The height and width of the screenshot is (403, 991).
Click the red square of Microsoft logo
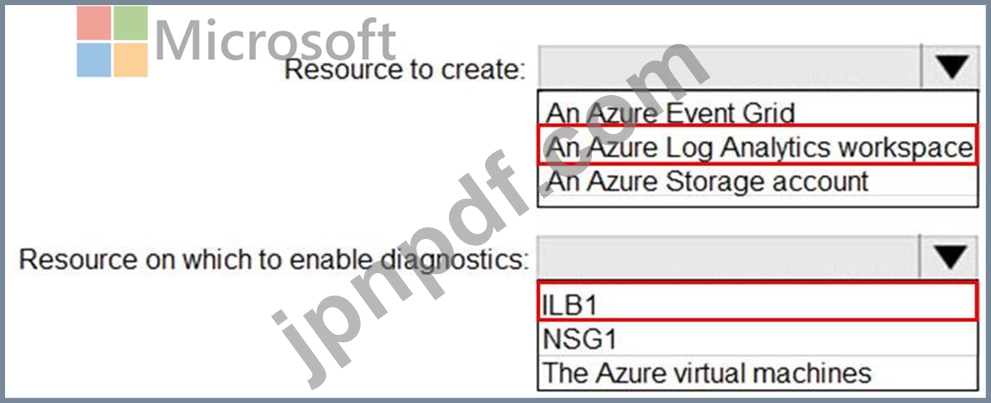pos(94,23)
